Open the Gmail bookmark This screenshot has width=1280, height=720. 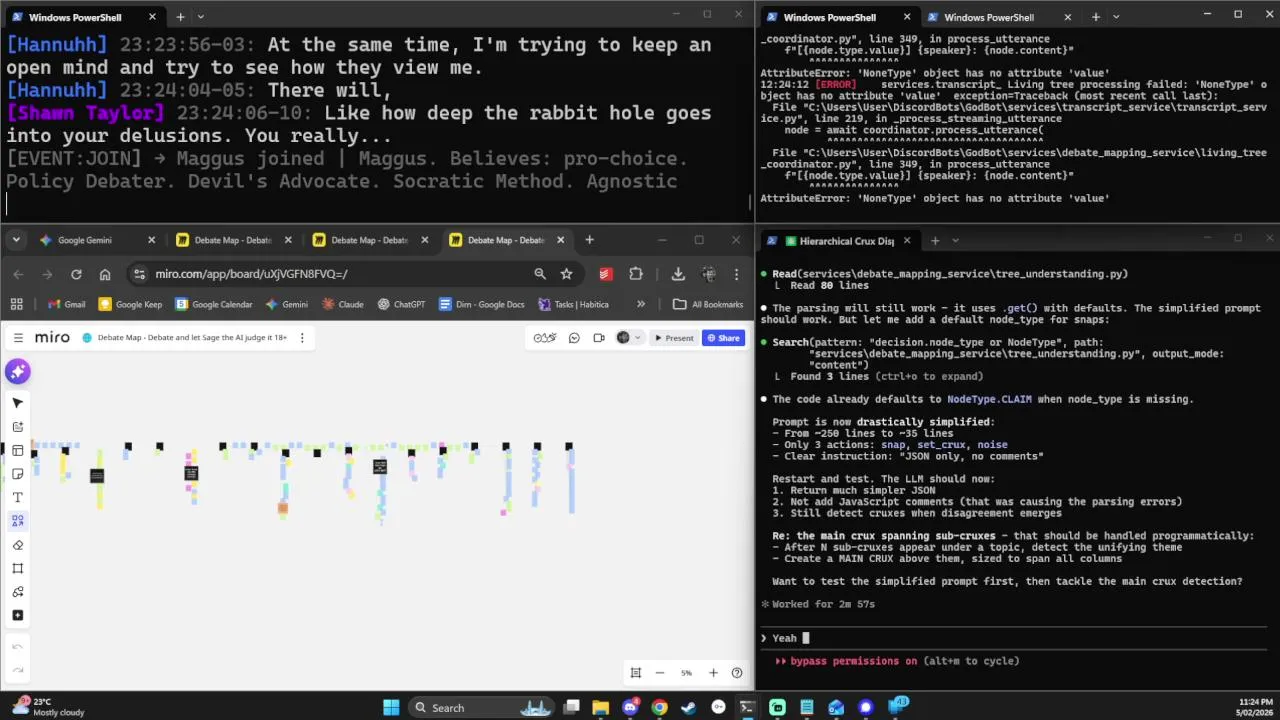(67, 304)
